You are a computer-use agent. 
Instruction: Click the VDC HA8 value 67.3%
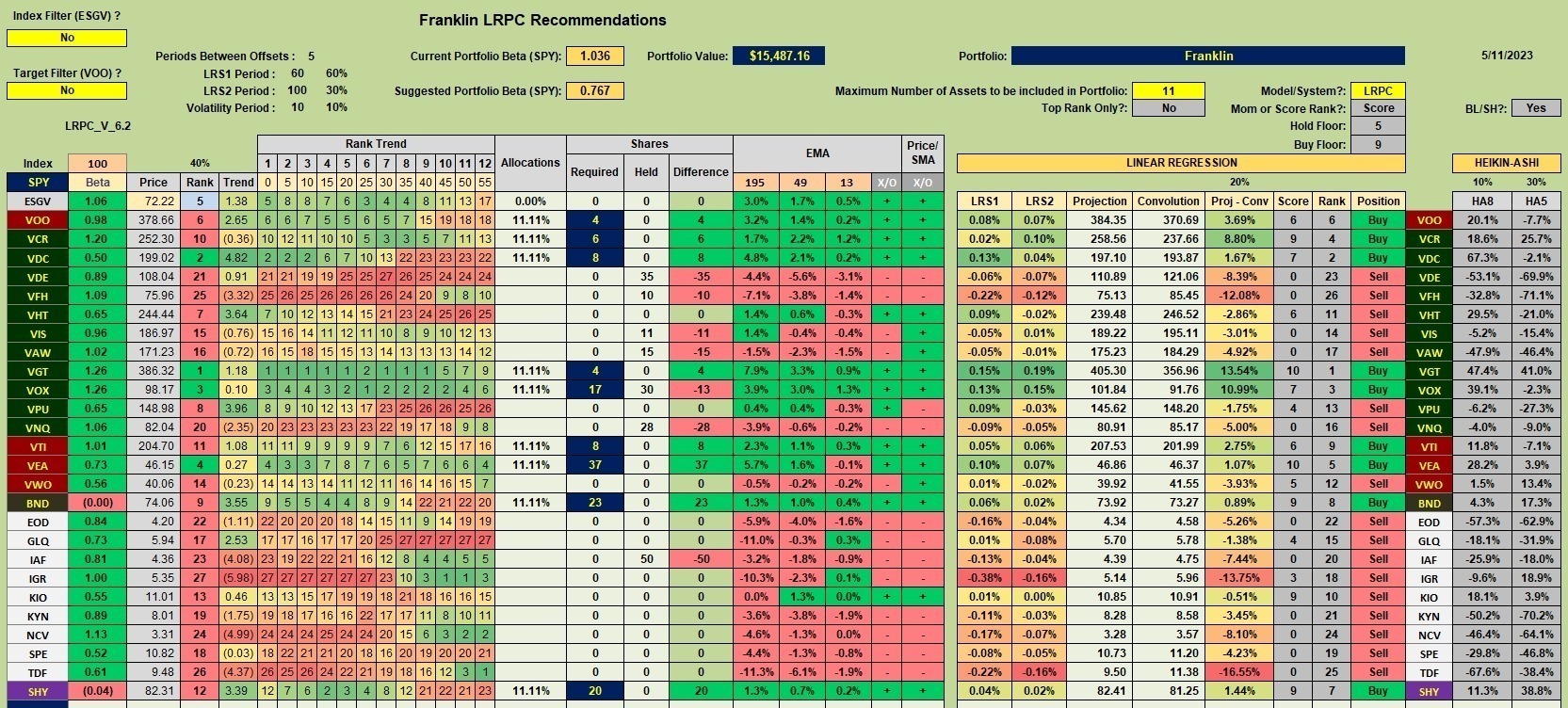pyautogui.click(x=1482, y=258)
